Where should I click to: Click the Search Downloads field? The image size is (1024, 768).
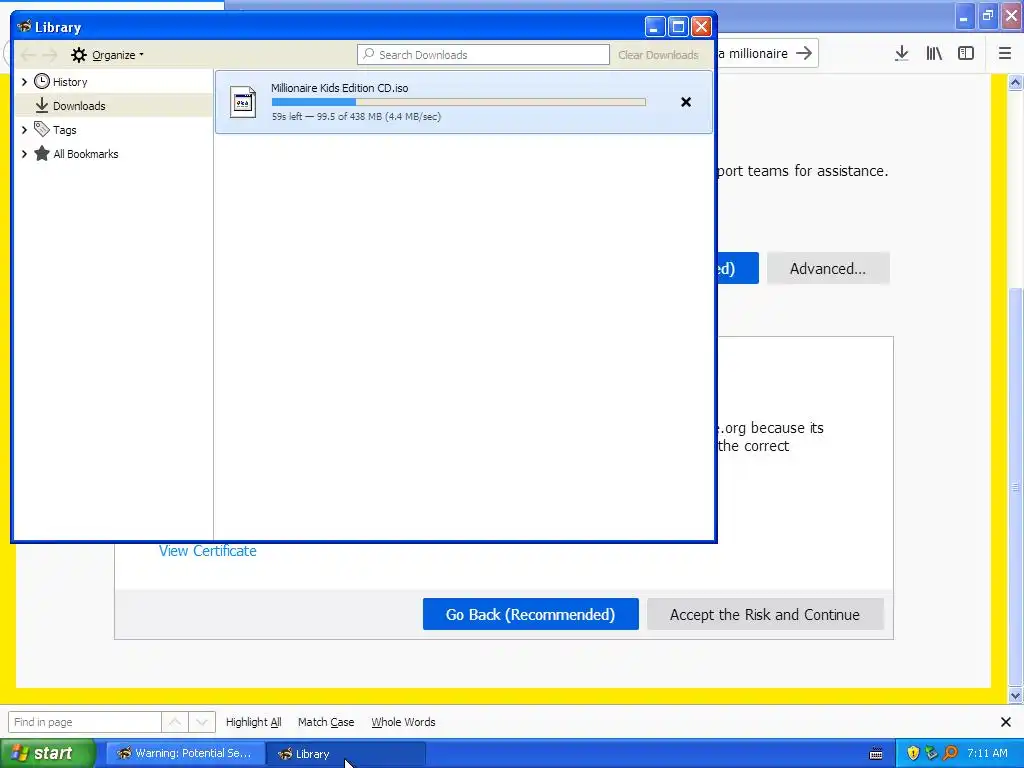tap(483, 55)
